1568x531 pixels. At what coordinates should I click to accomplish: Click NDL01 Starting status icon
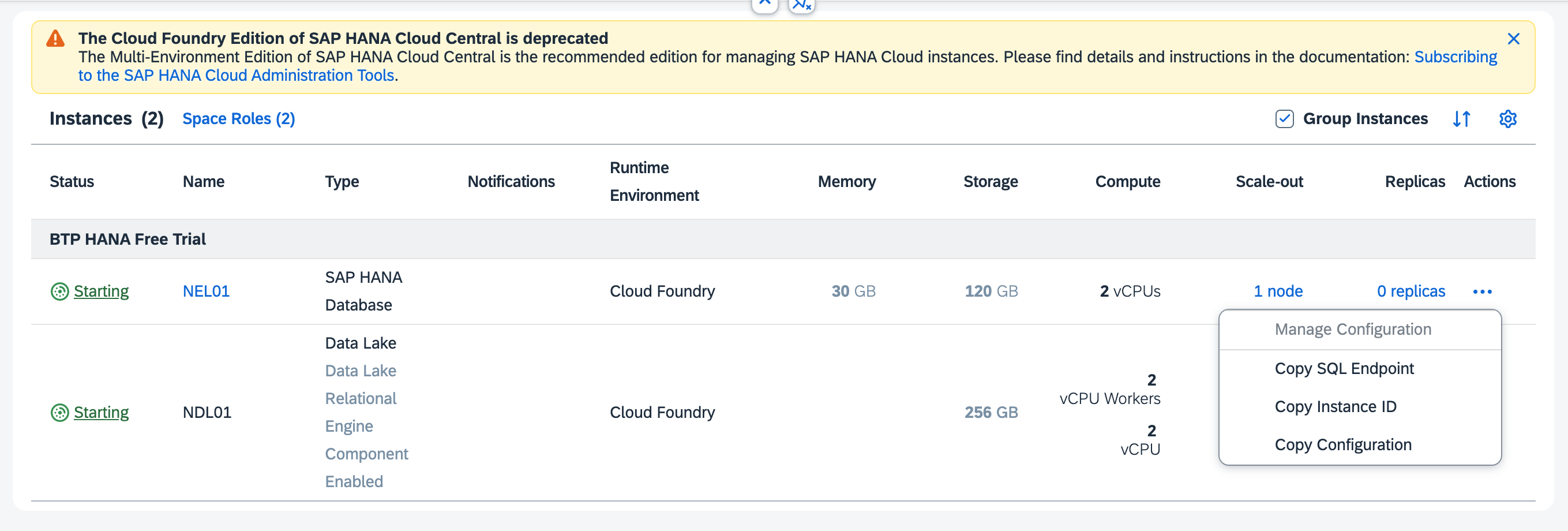pos(59,413)
